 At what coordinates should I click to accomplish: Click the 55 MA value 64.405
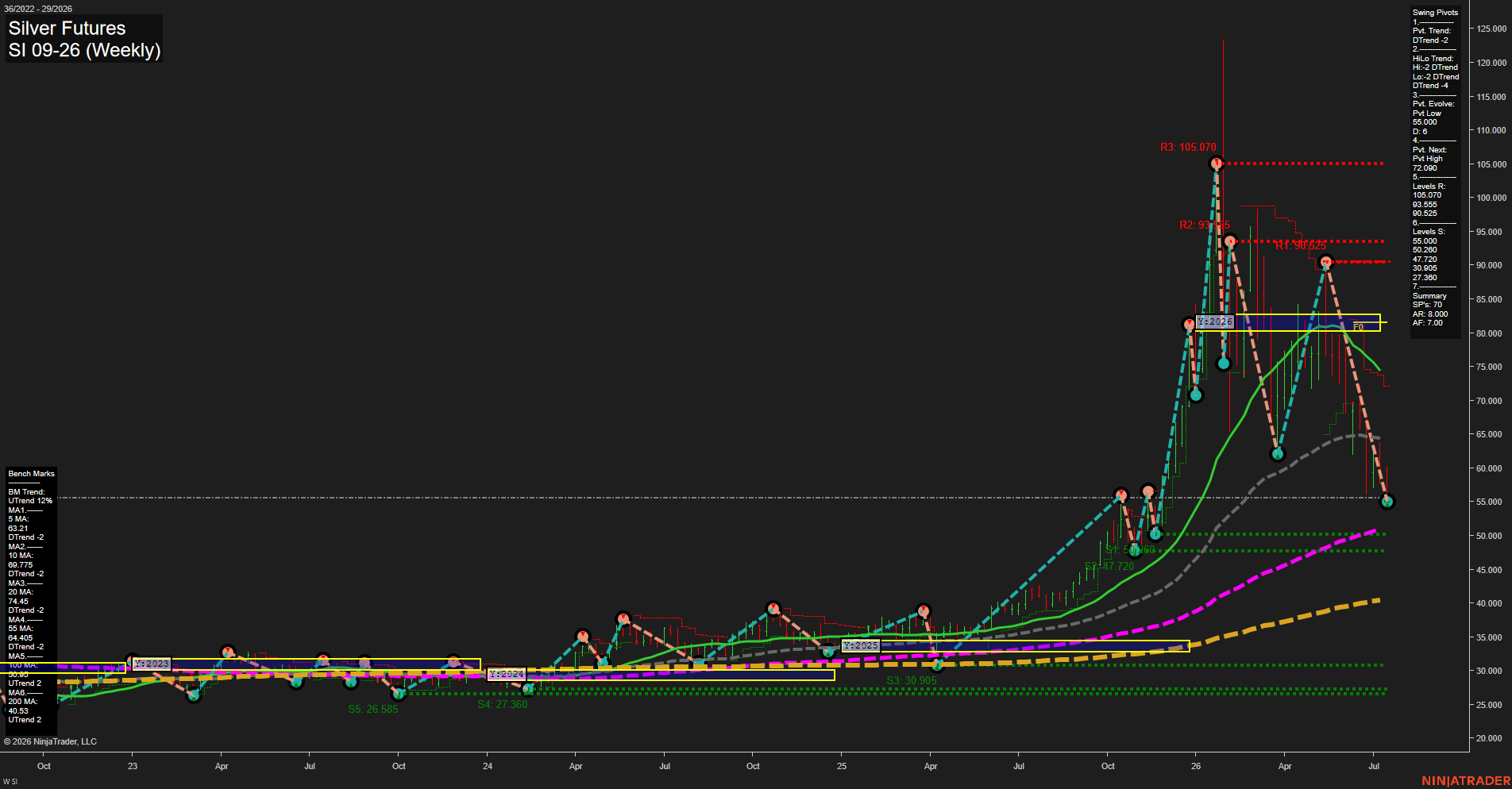point(21,638)
